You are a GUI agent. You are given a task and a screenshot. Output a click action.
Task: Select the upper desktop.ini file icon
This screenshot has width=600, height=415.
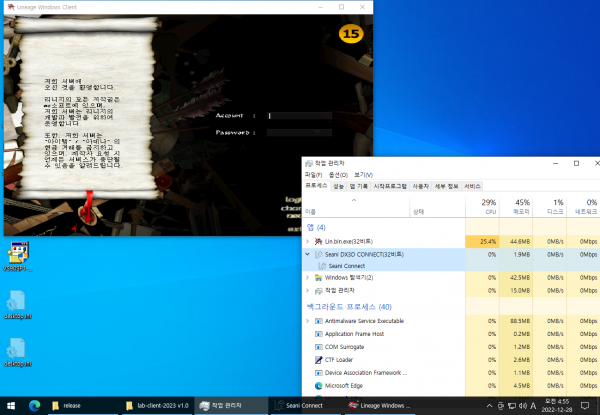click(18, 305)
